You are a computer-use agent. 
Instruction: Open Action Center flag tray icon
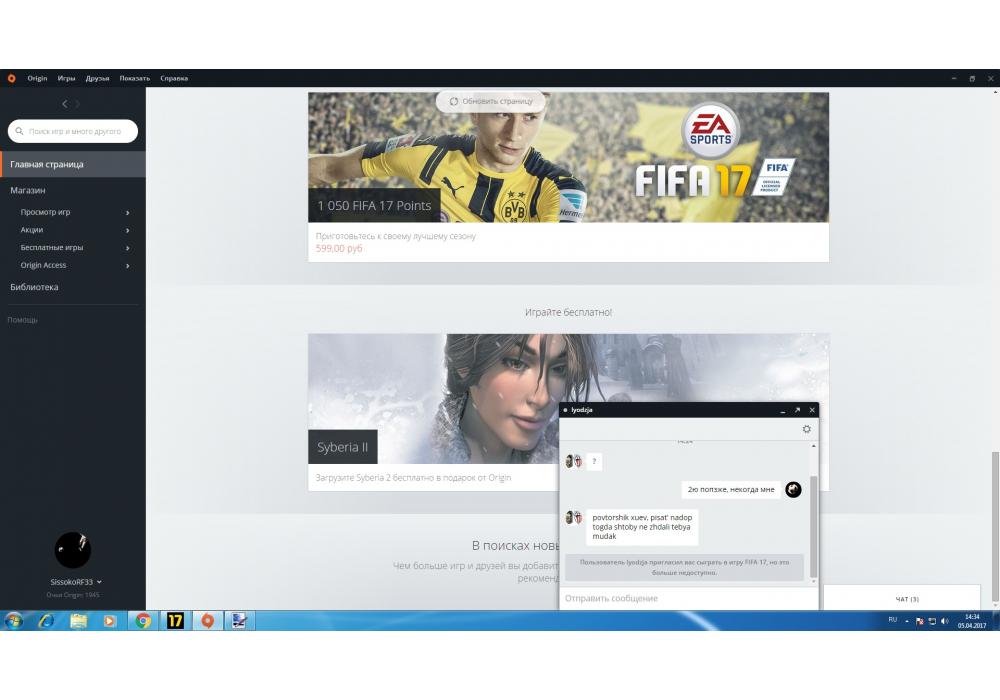pos(920,621)
